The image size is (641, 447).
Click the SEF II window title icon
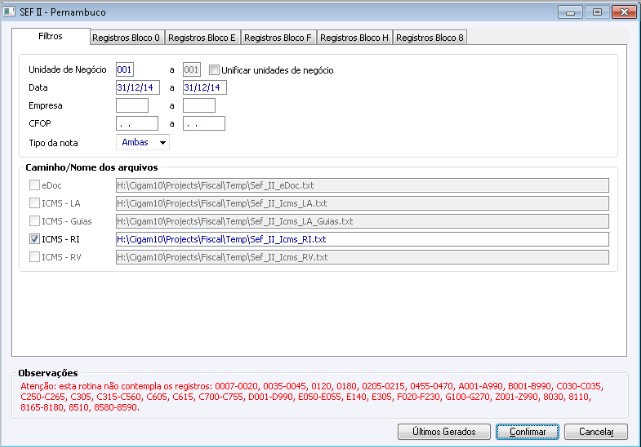(9, 11)
